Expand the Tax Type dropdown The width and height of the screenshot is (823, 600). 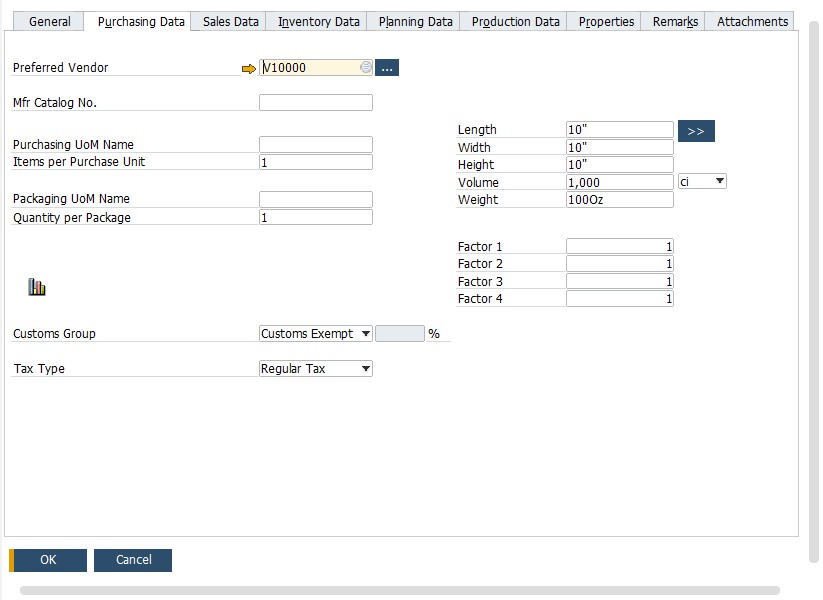pos(365,369)
